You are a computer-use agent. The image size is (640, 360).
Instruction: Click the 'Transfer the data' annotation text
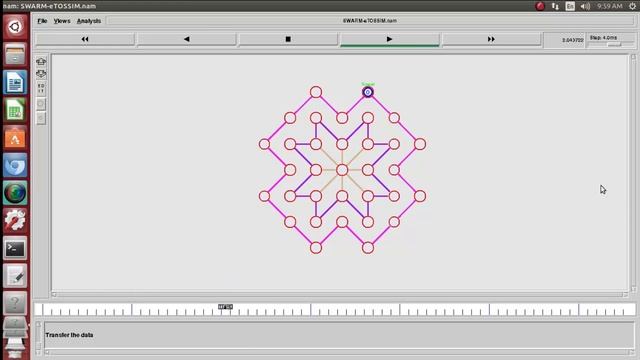tap(69, 335)
